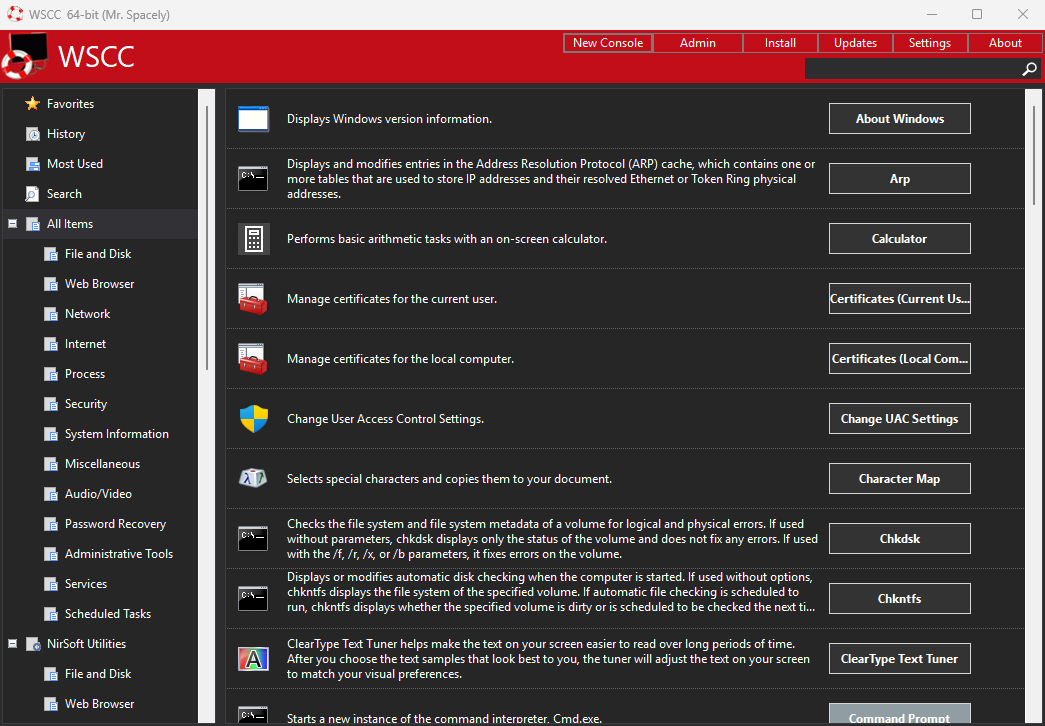Click the UAC shield icon
This screenshot has height=726, width=1045.
pyautogui.click(x=254, y=419)
